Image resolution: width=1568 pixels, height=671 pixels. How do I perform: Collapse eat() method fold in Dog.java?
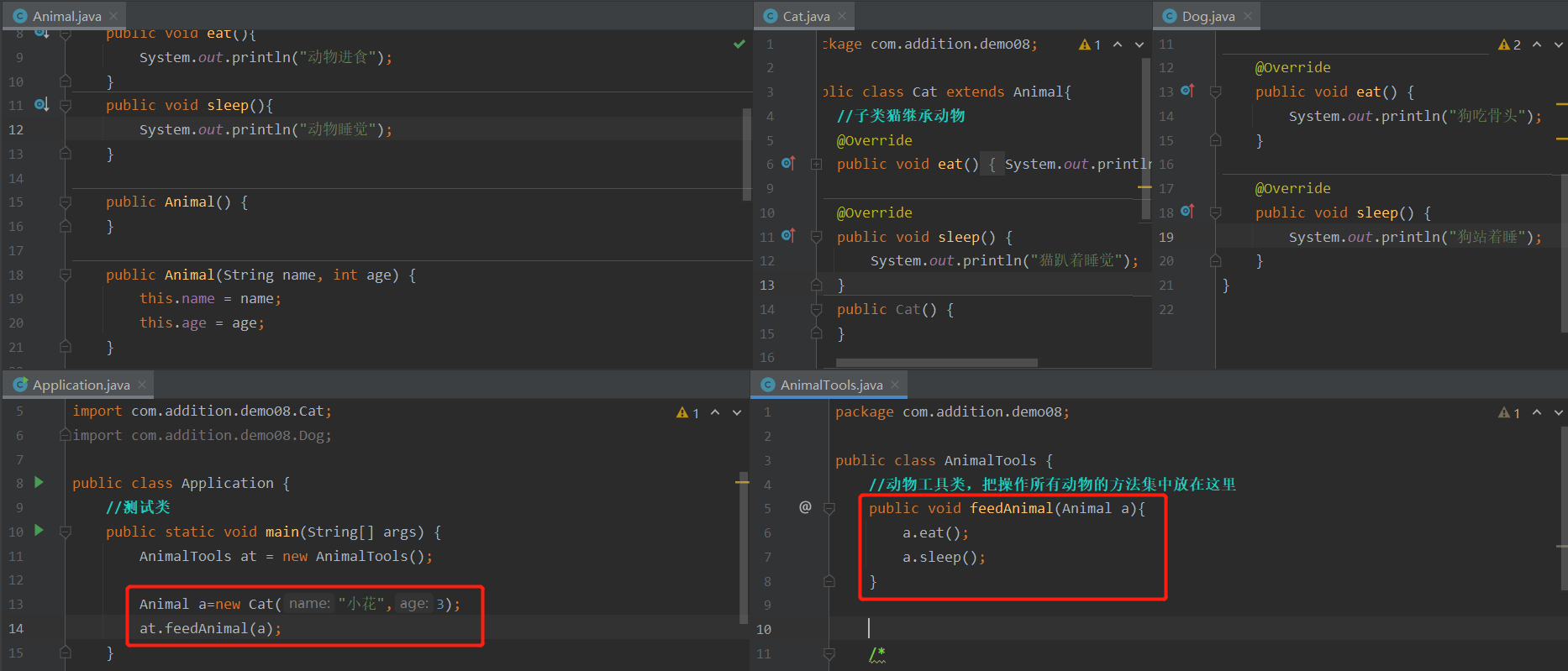(1215, 92)
